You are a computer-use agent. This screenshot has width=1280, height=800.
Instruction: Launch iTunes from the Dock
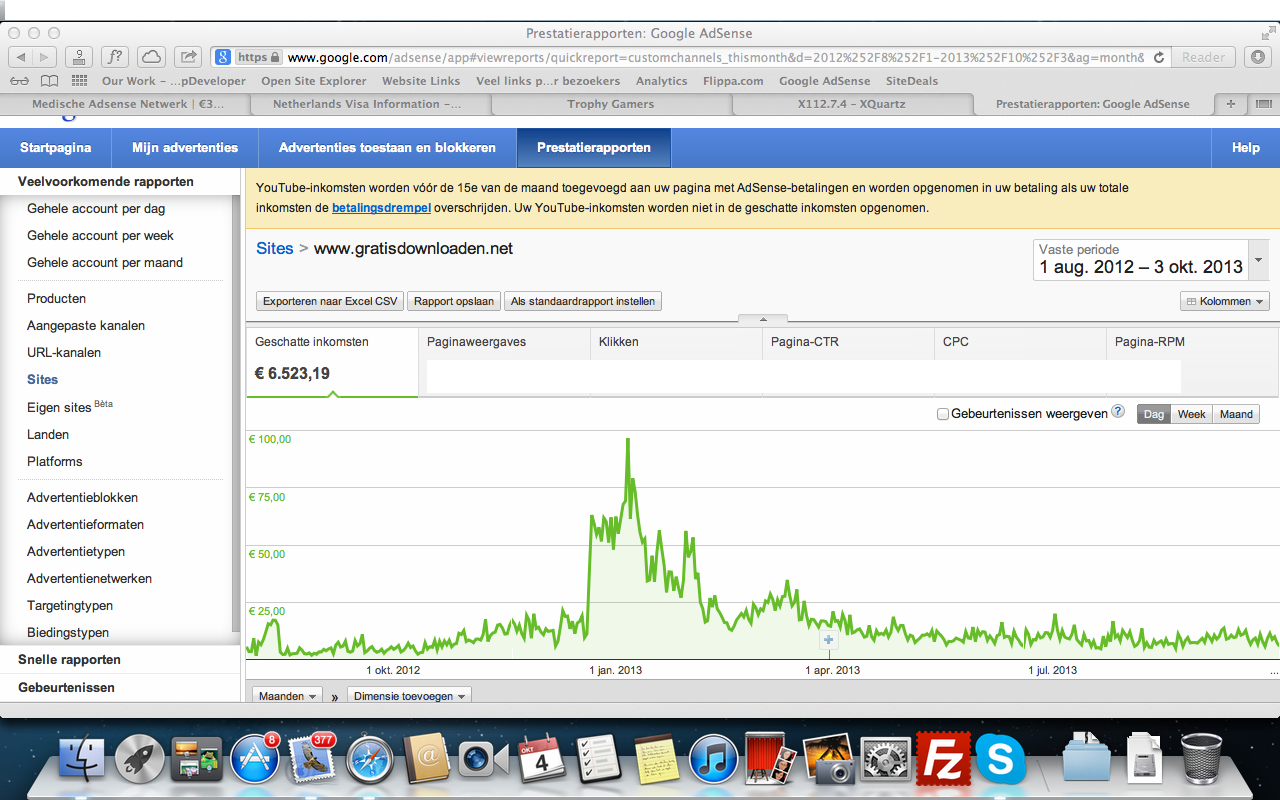pyautogui.click(x=714, y=761)
